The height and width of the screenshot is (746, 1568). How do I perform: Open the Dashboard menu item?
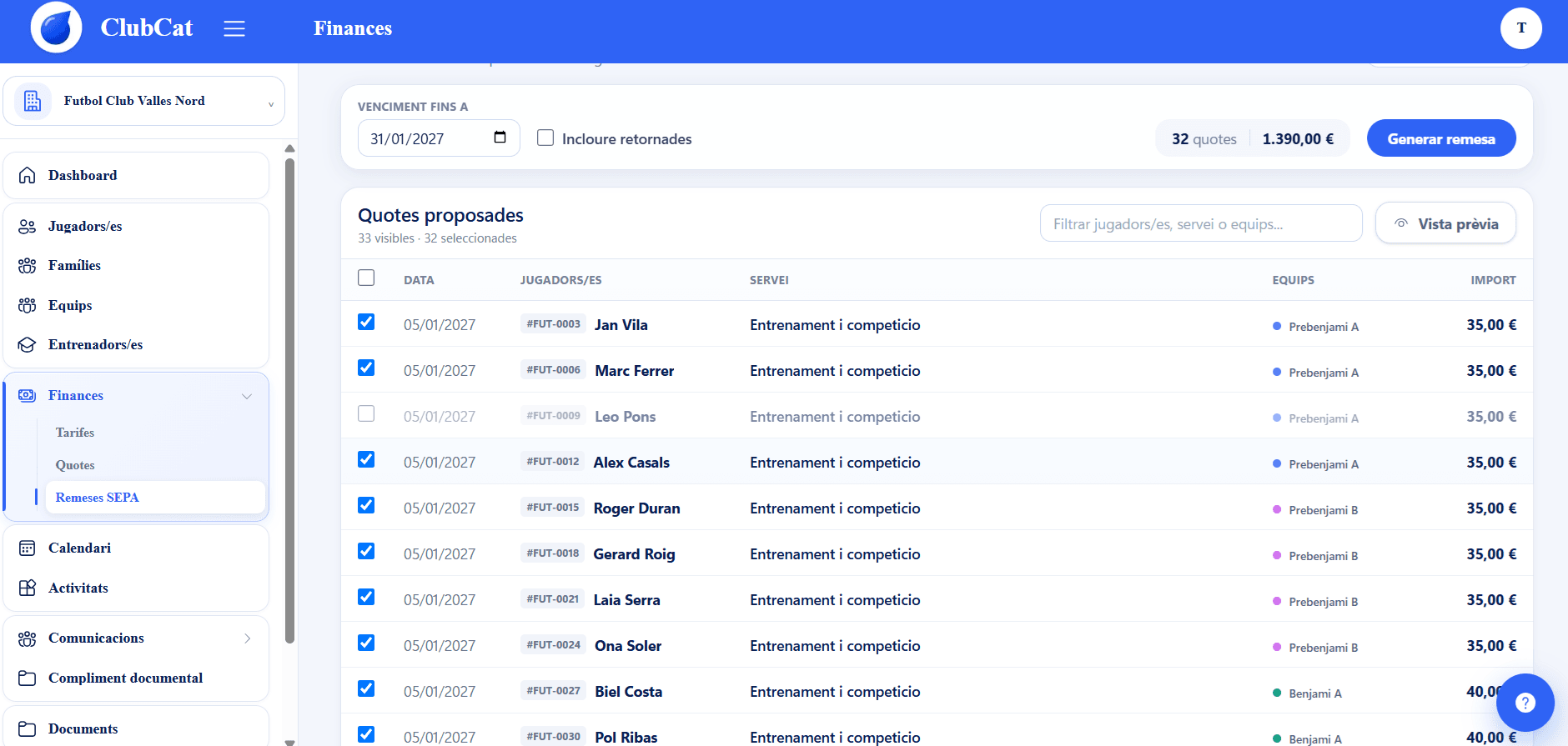(x=136, y=175)
